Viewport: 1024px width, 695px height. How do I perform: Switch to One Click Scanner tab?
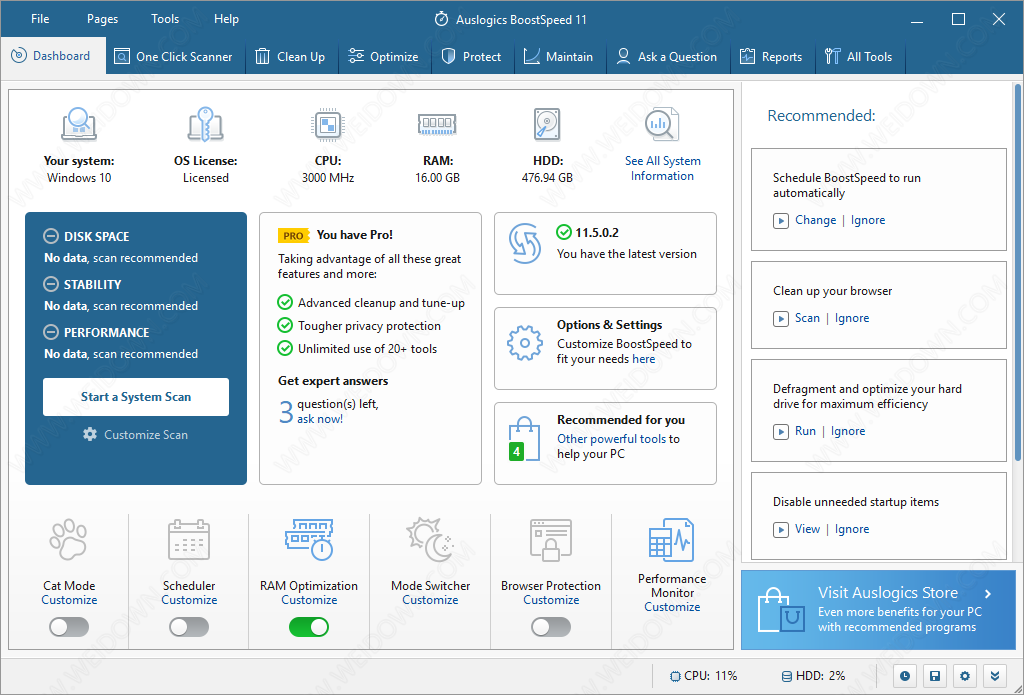[x=174, y=57]
